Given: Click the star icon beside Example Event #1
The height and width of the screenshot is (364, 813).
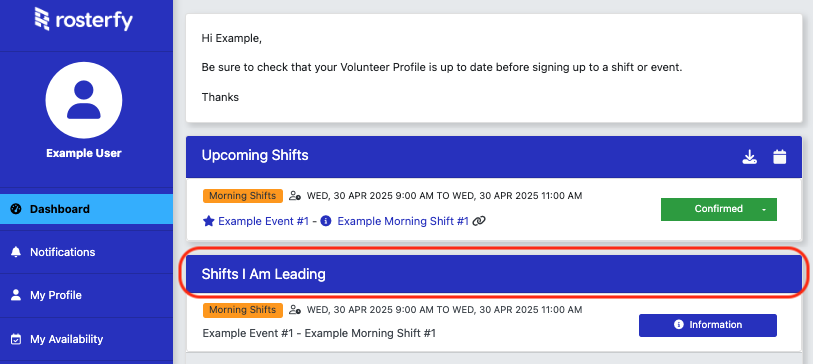Looking at the screenshot, I should click(x=208, y=221).
